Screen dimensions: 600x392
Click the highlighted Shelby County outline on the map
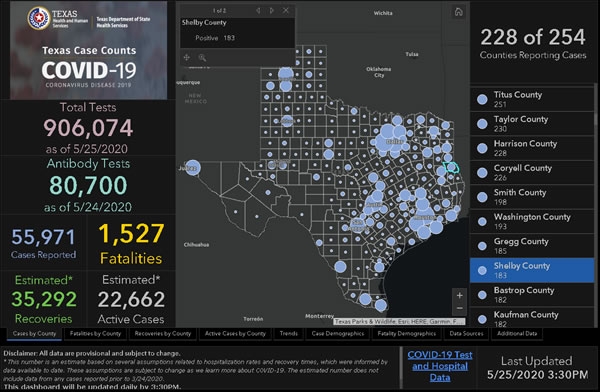point(452,168)
